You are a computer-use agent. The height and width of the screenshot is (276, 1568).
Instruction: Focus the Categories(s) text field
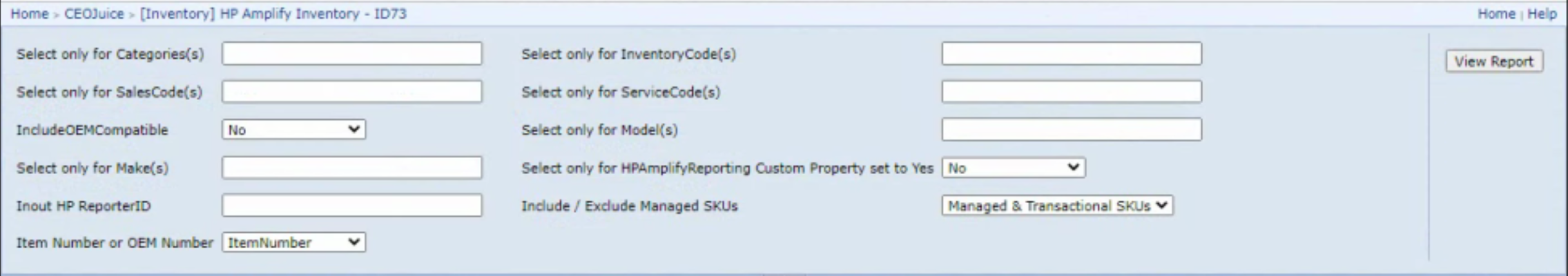[351, 54]
